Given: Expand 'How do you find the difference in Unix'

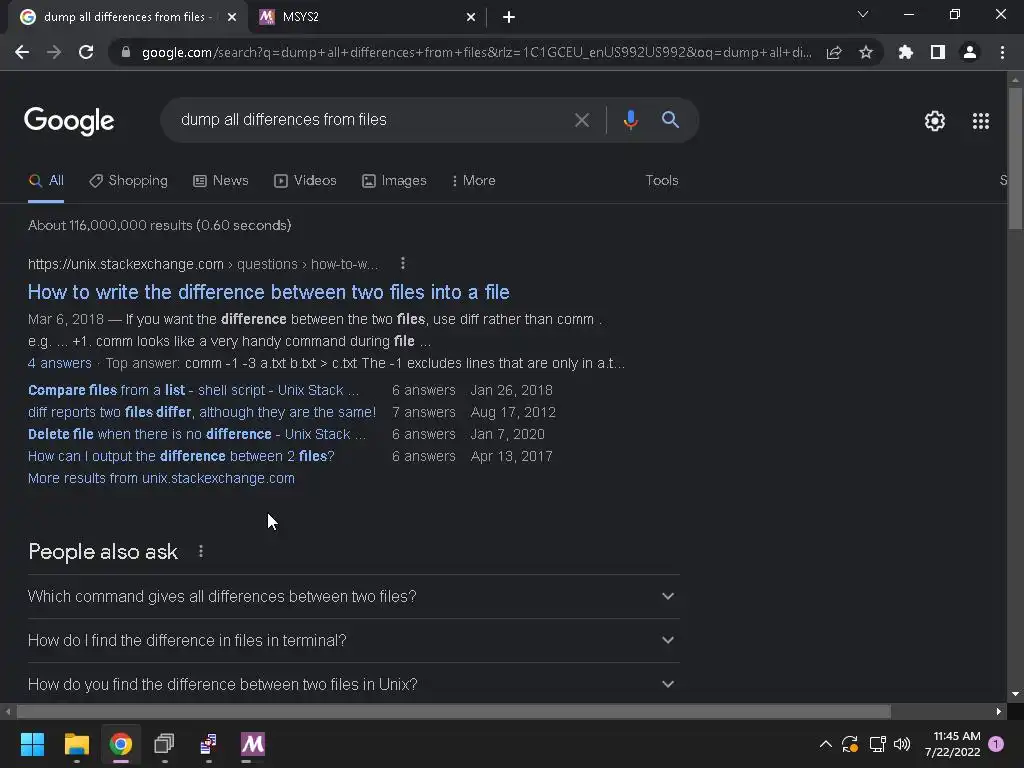Looking at the screenshot, I should click(x=353, y=684).
